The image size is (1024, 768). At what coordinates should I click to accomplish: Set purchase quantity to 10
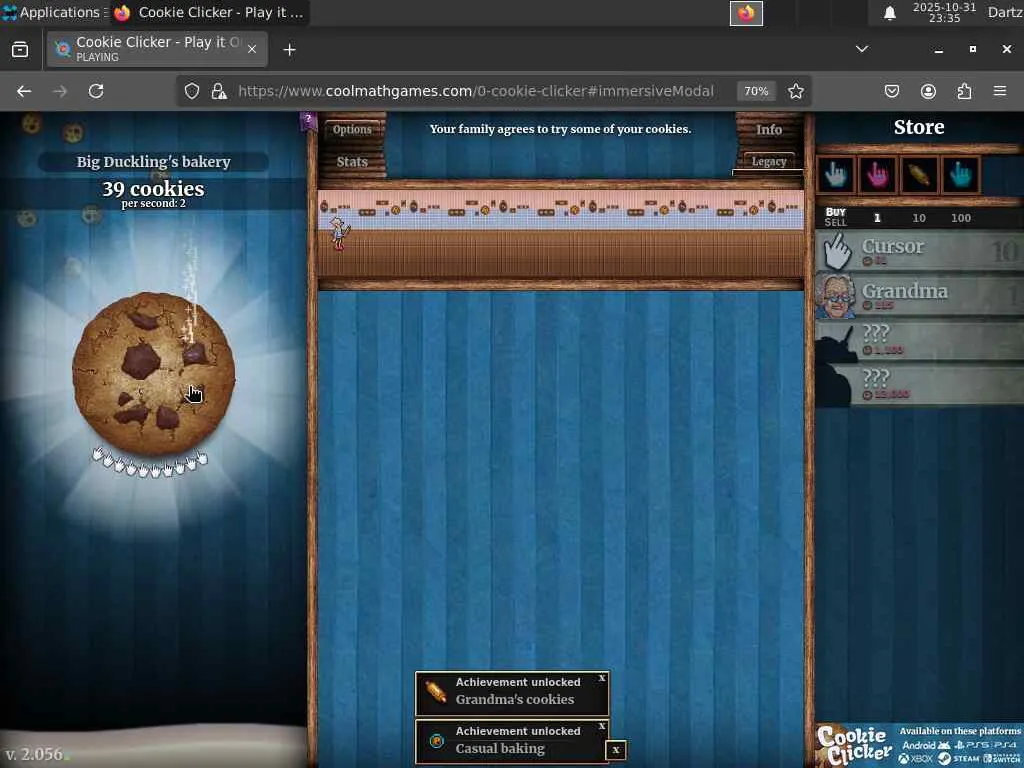pyautogui.click(x=919, y=218)
